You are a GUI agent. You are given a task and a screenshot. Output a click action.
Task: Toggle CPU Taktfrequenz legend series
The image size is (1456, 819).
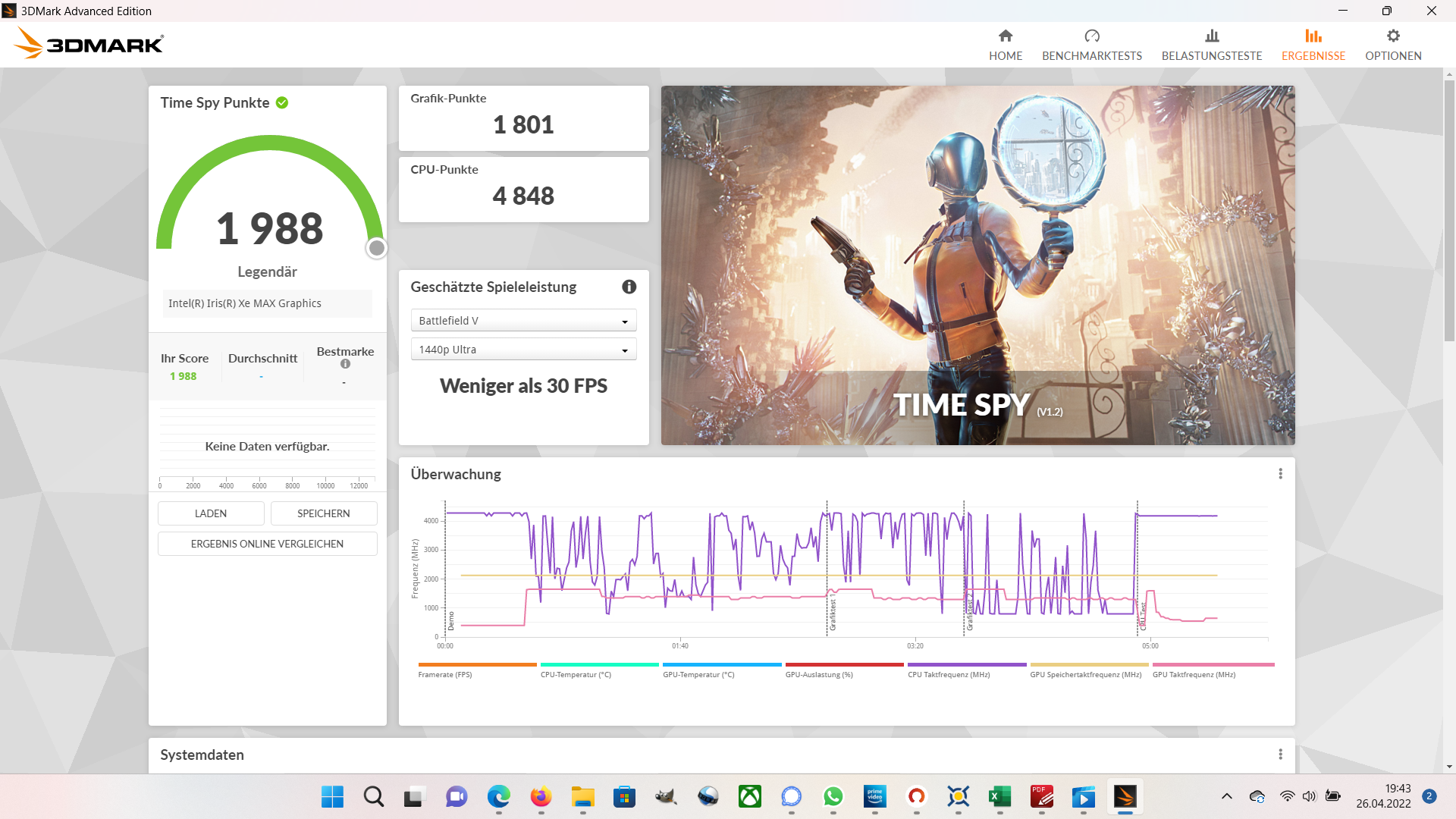pyautogui.click(x=949, y=674)
